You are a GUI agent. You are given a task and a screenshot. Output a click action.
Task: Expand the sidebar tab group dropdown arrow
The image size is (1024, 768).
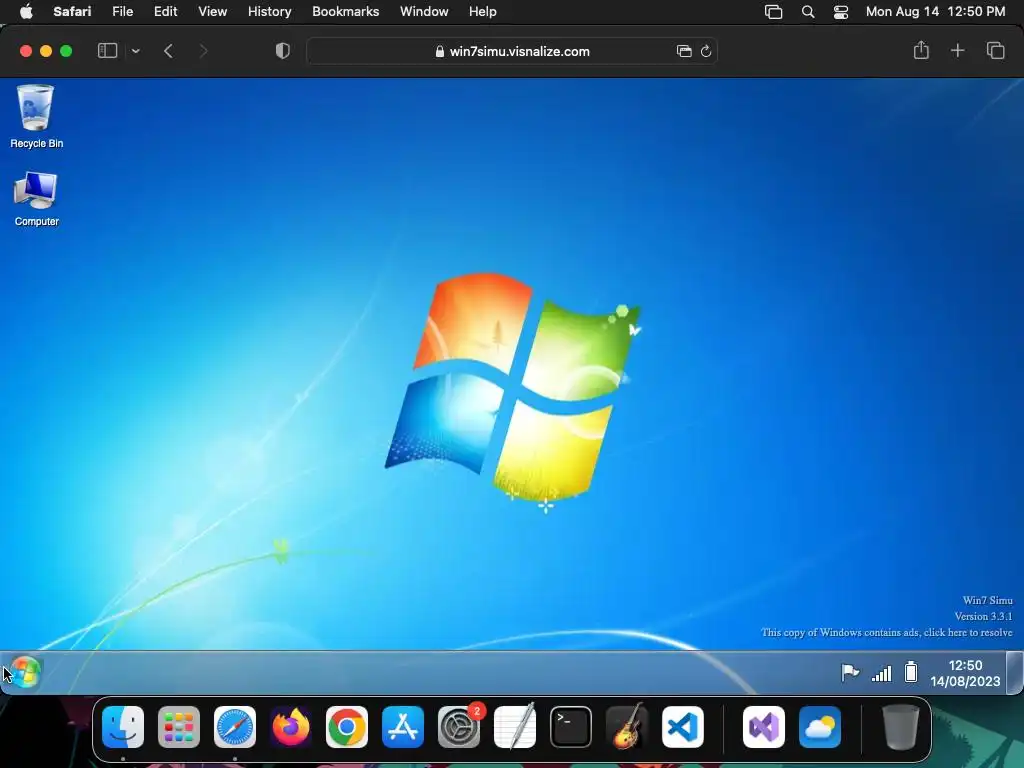pyautogui.click(x=136, y=51)
